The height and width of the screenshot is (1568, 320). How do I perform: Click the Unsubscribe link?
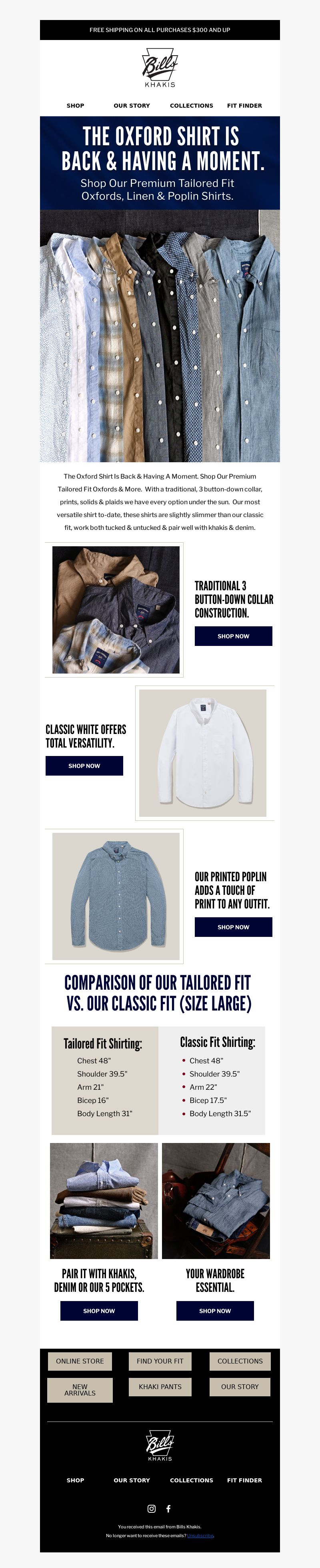tap(200, 1536)
